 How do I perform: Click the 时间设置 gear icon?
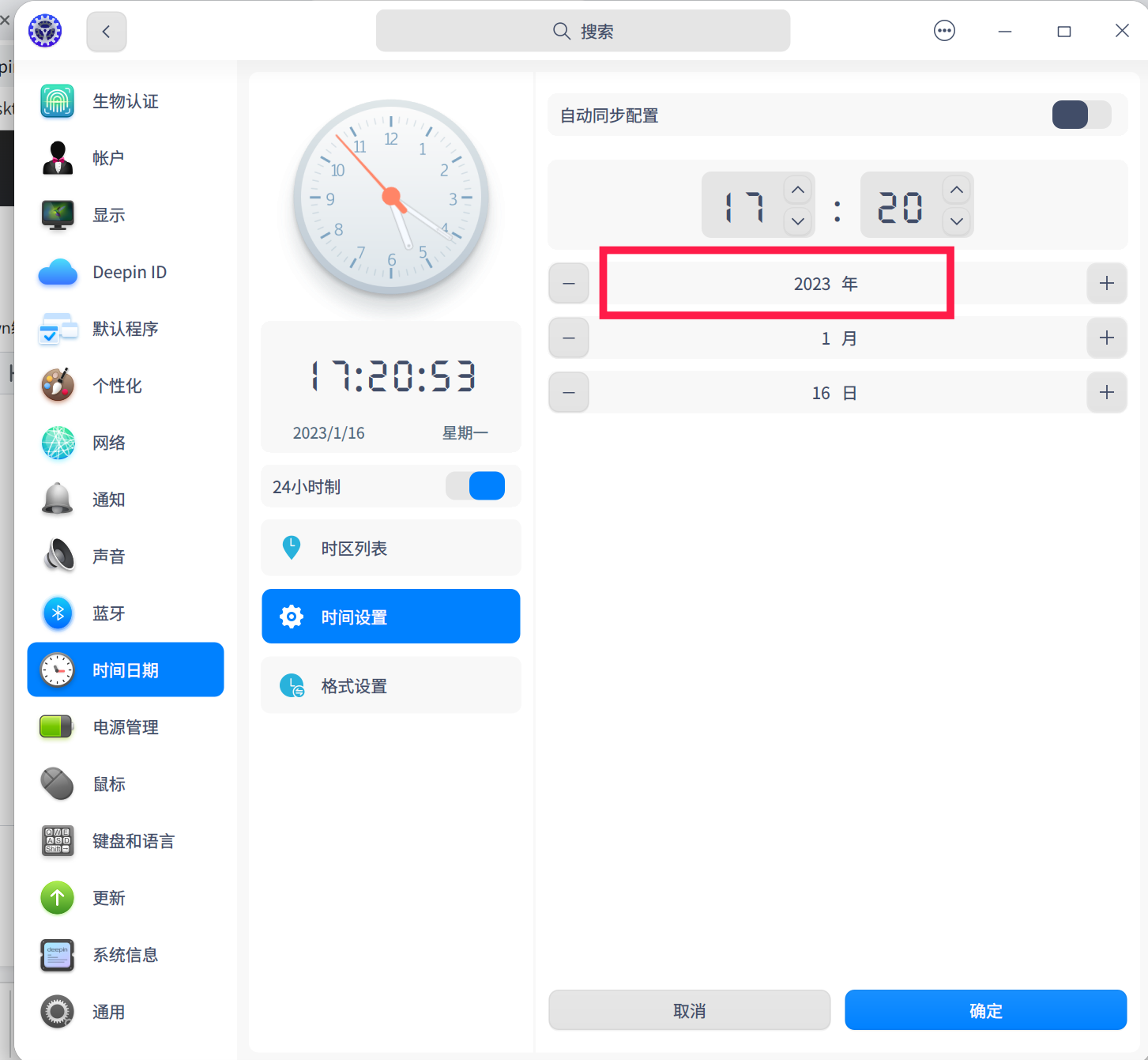[x=292, y=617]
